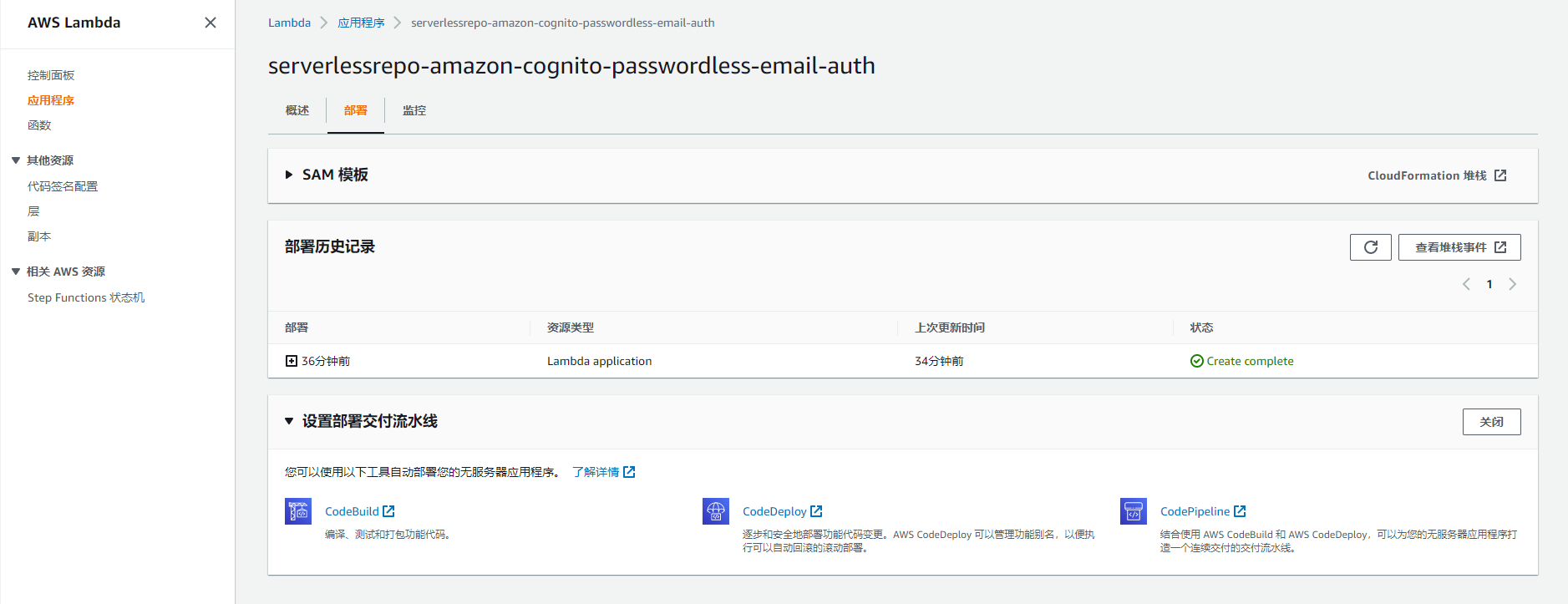Collapse the 设置部署交付流水线 section

point(289,421)
